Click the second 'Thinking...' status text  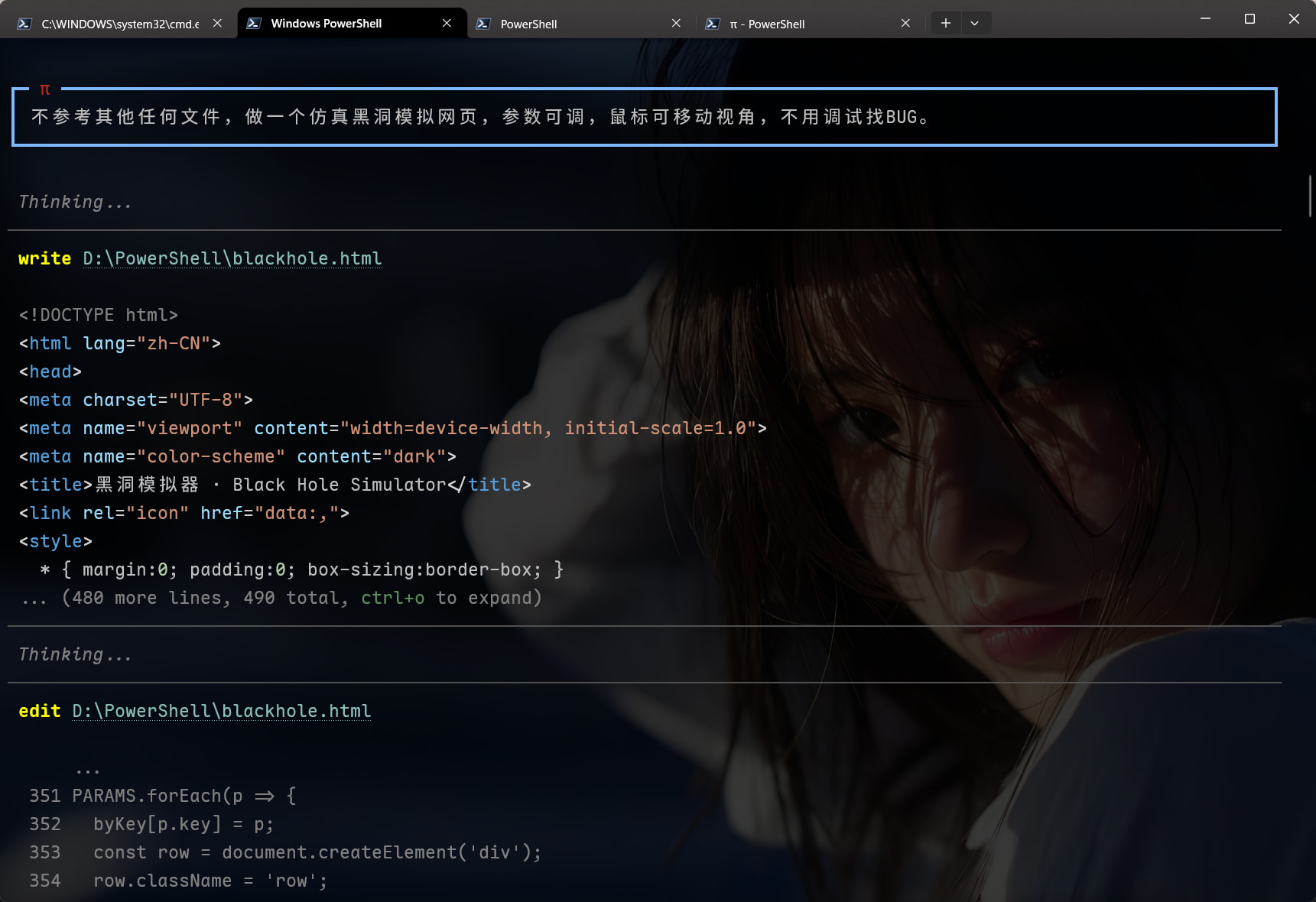pyautogui.click(x=75, y=654)
